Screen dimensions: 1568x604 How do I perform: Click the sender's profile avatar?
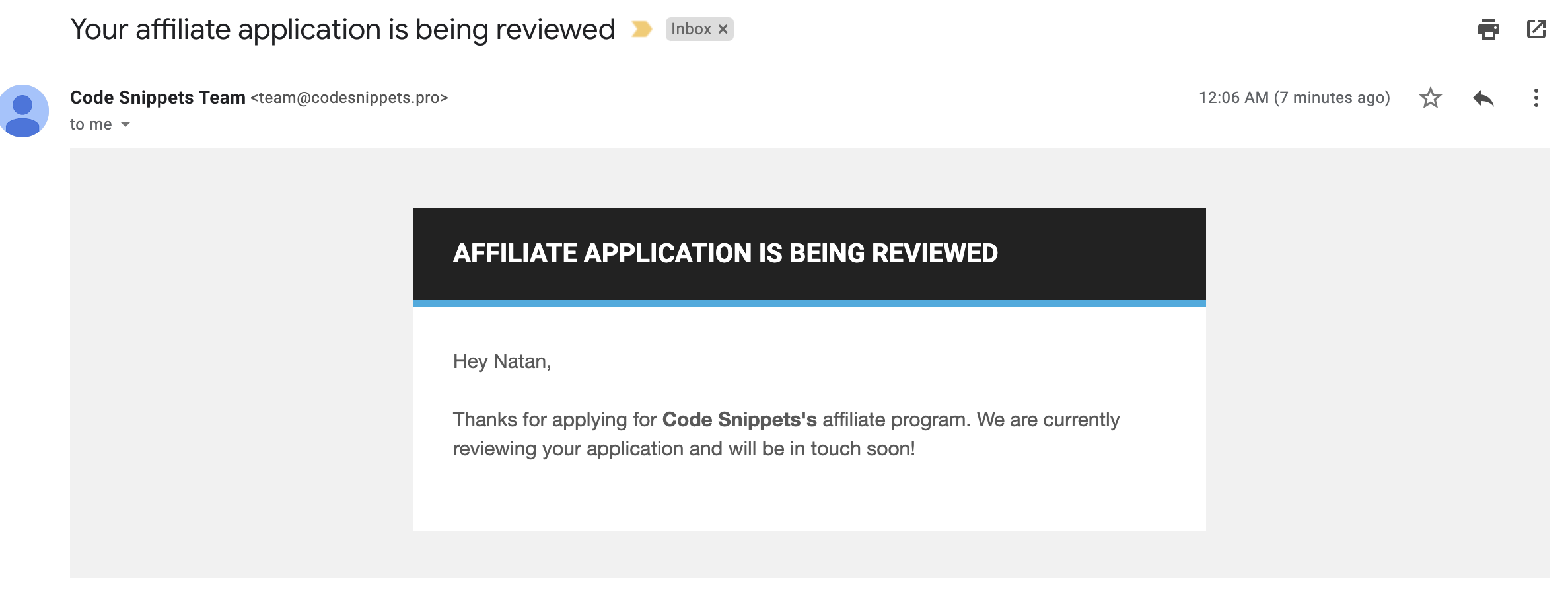(x=24, y=110)
